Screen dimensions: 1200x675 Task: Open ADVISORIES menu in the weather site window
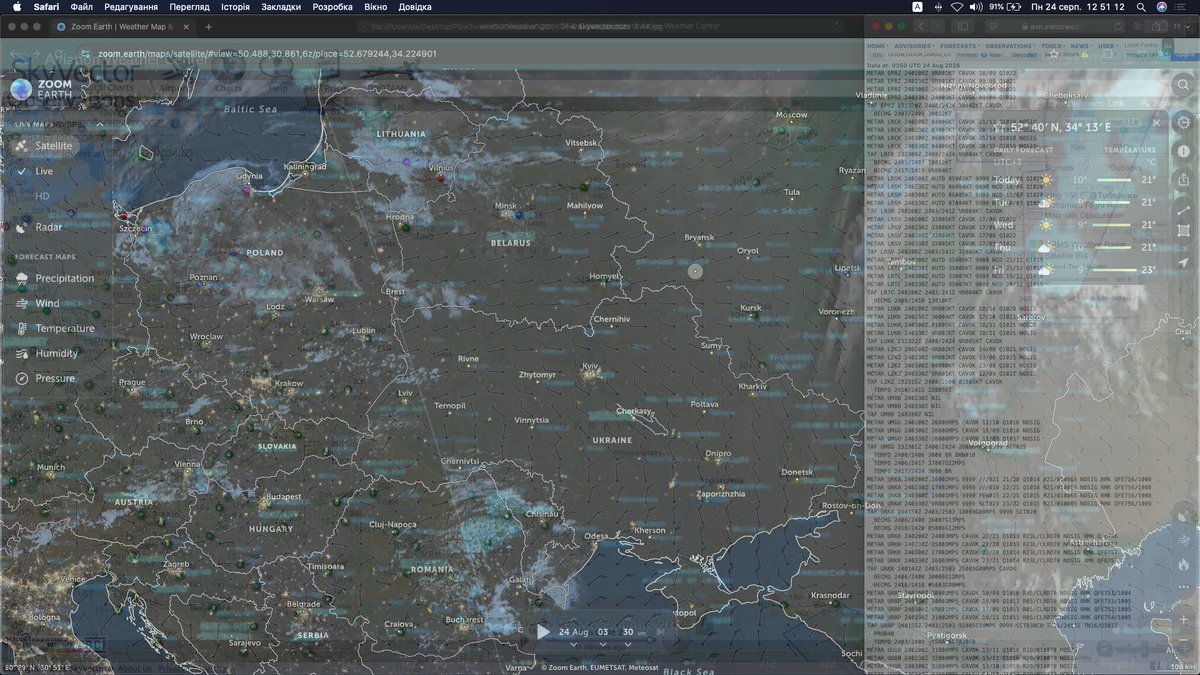click(913, 46)
